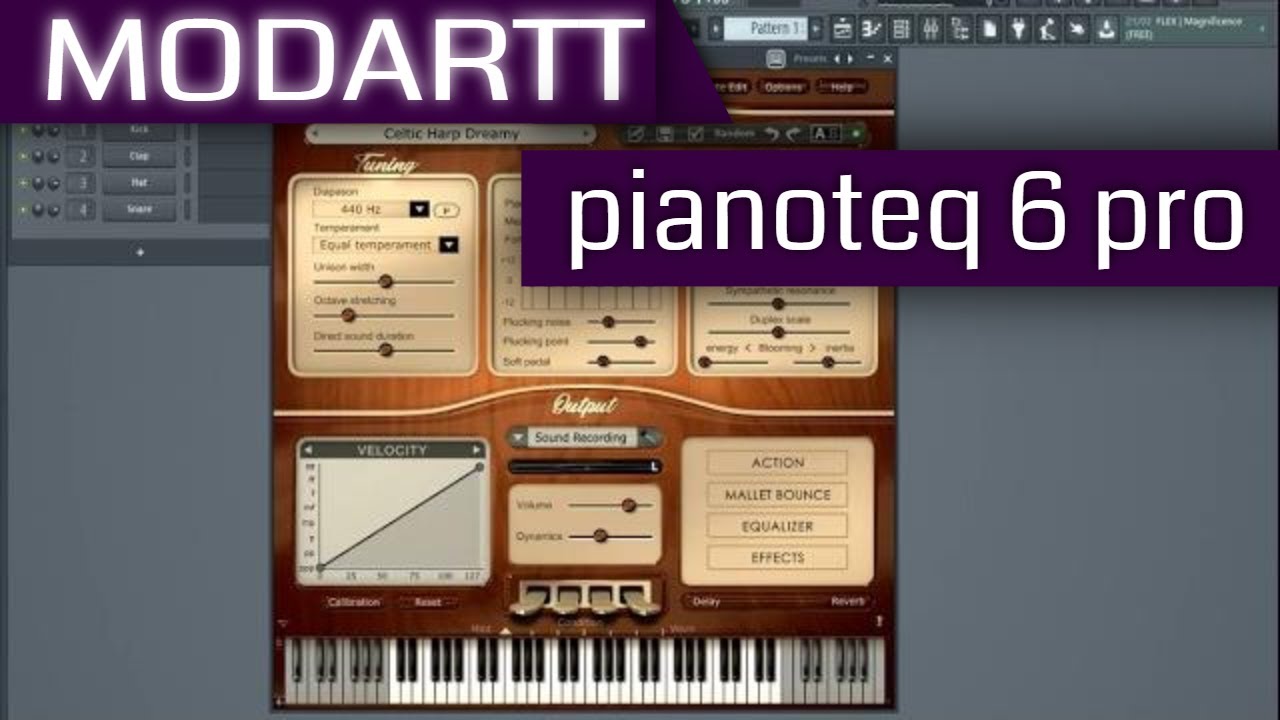Screen dimensions: 1280x720
Task: Open the FL Studio browser tree icon
Action: 959,29
